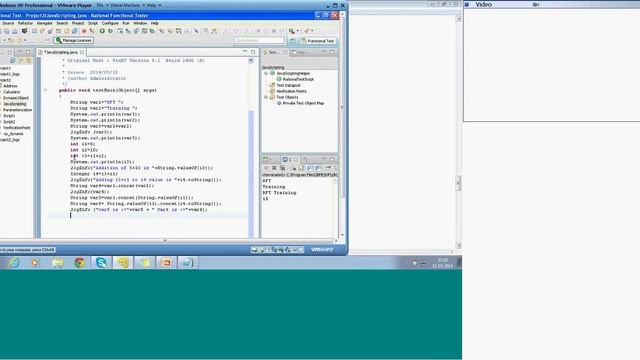Screen dimensions: 640x360
Task: Open the Window menu
Action: [x=140, y=23]
